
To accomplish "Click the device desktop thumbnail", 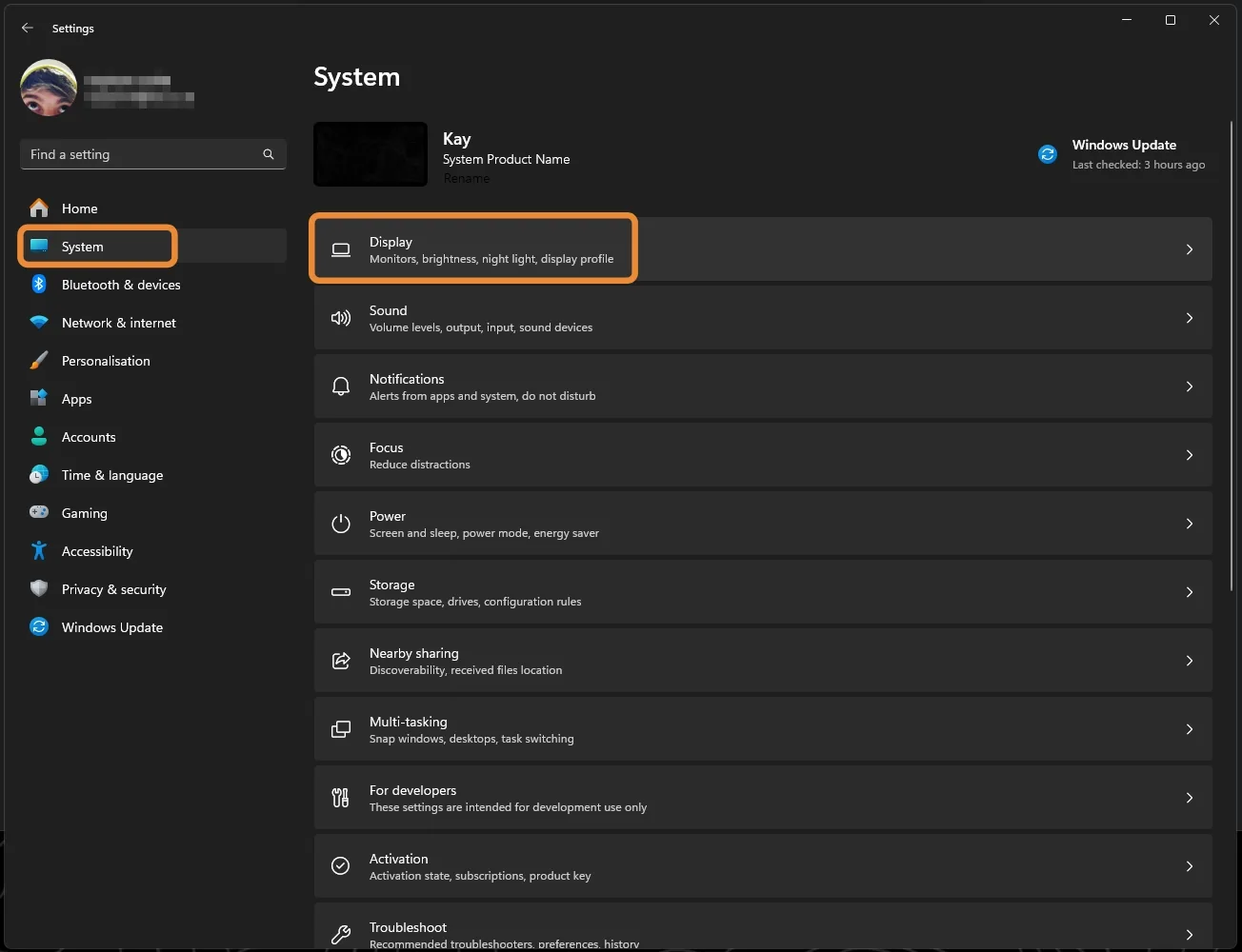I will tap(371, 154).
